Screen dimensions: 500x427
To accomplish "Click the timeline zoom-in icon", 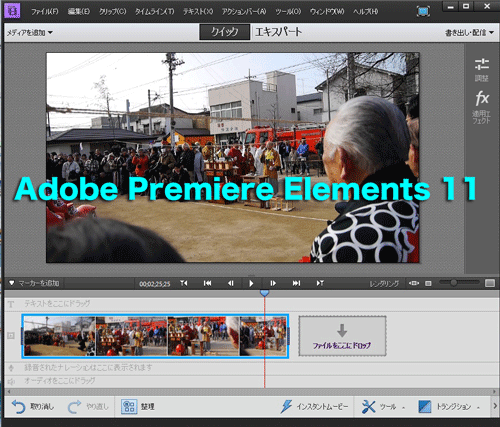I will coord(490,283).
